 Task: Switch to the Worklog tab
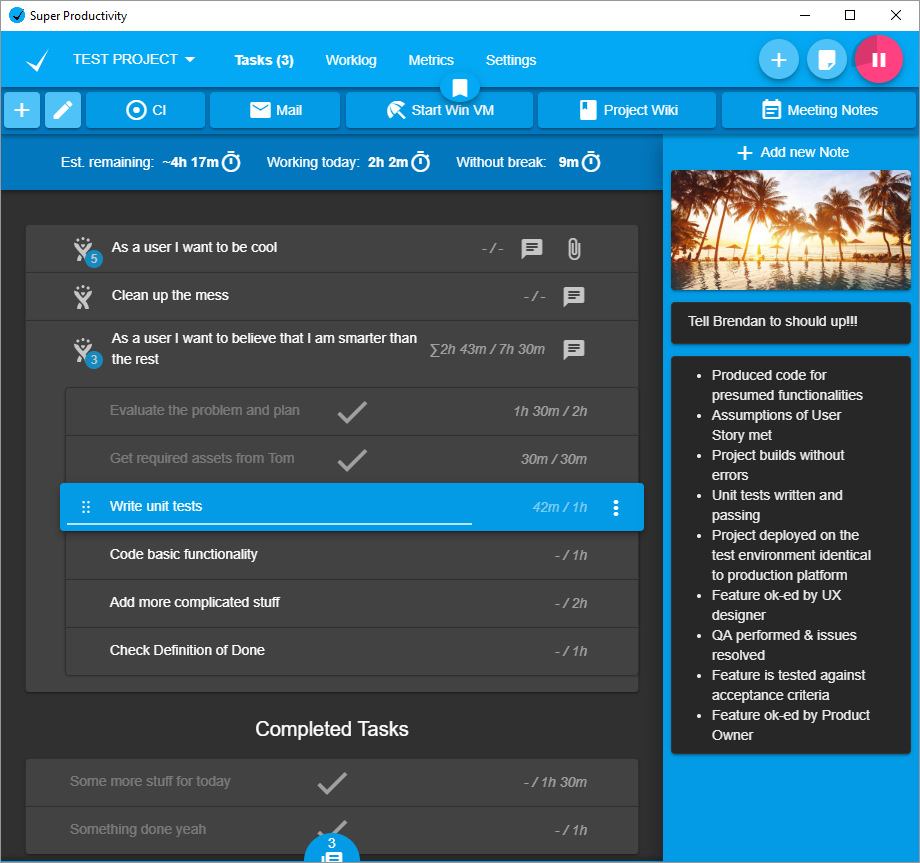351,60
